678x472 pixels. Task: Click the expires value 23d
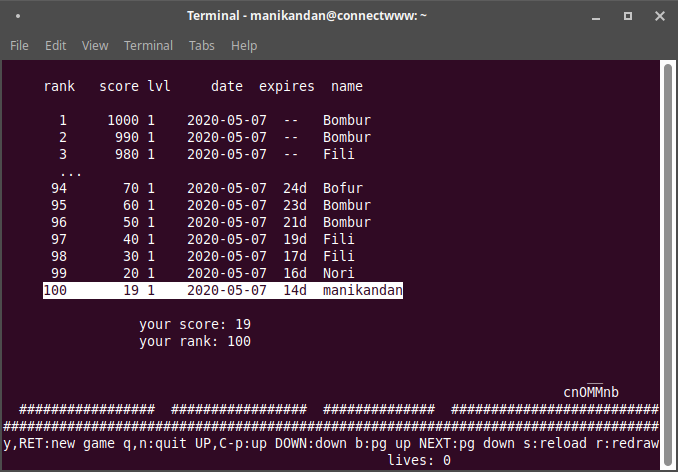tap(295, 205)
